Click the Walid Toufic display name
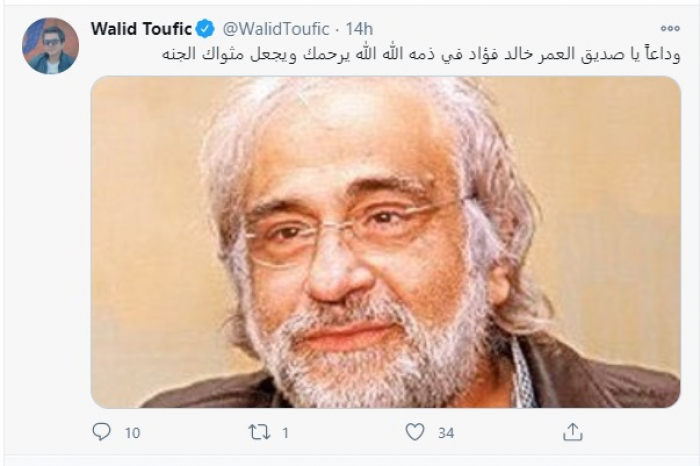This screenshot has height=466, width=700. [141, 29]
